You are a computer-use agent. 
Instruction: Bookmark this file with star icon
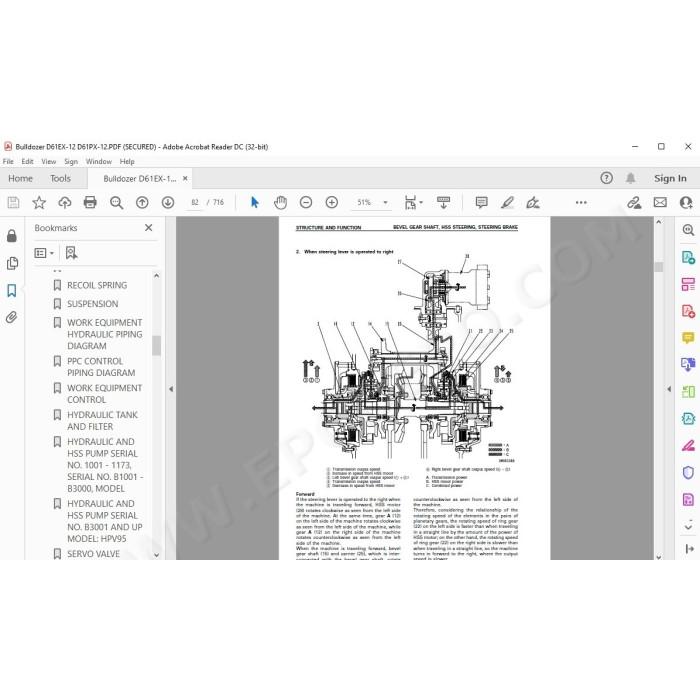(x=39, y=203)
